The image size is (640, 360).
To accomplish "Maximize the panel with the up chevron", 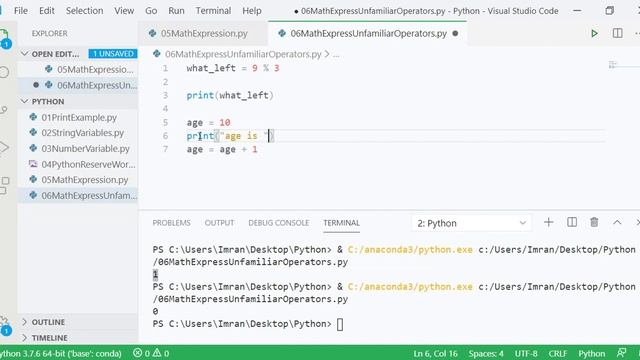I will point(617,222).
